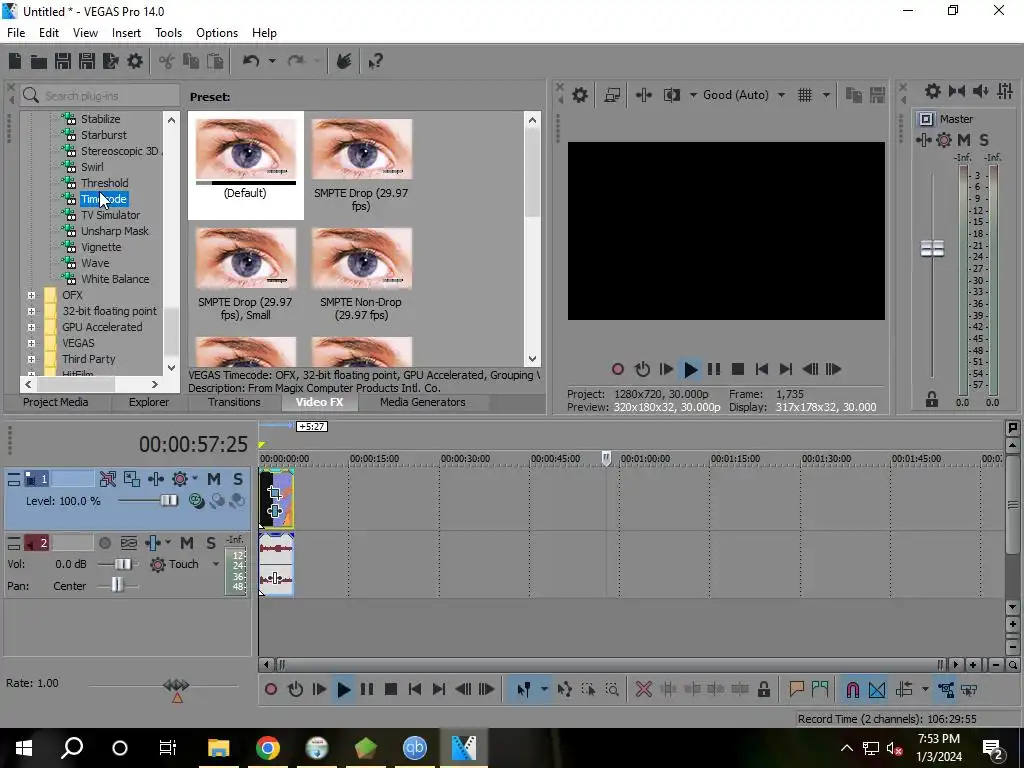Open Project Properties from the main toolbar gear
The width and height of the screenshot is (1024, 768).
[135, 61]
